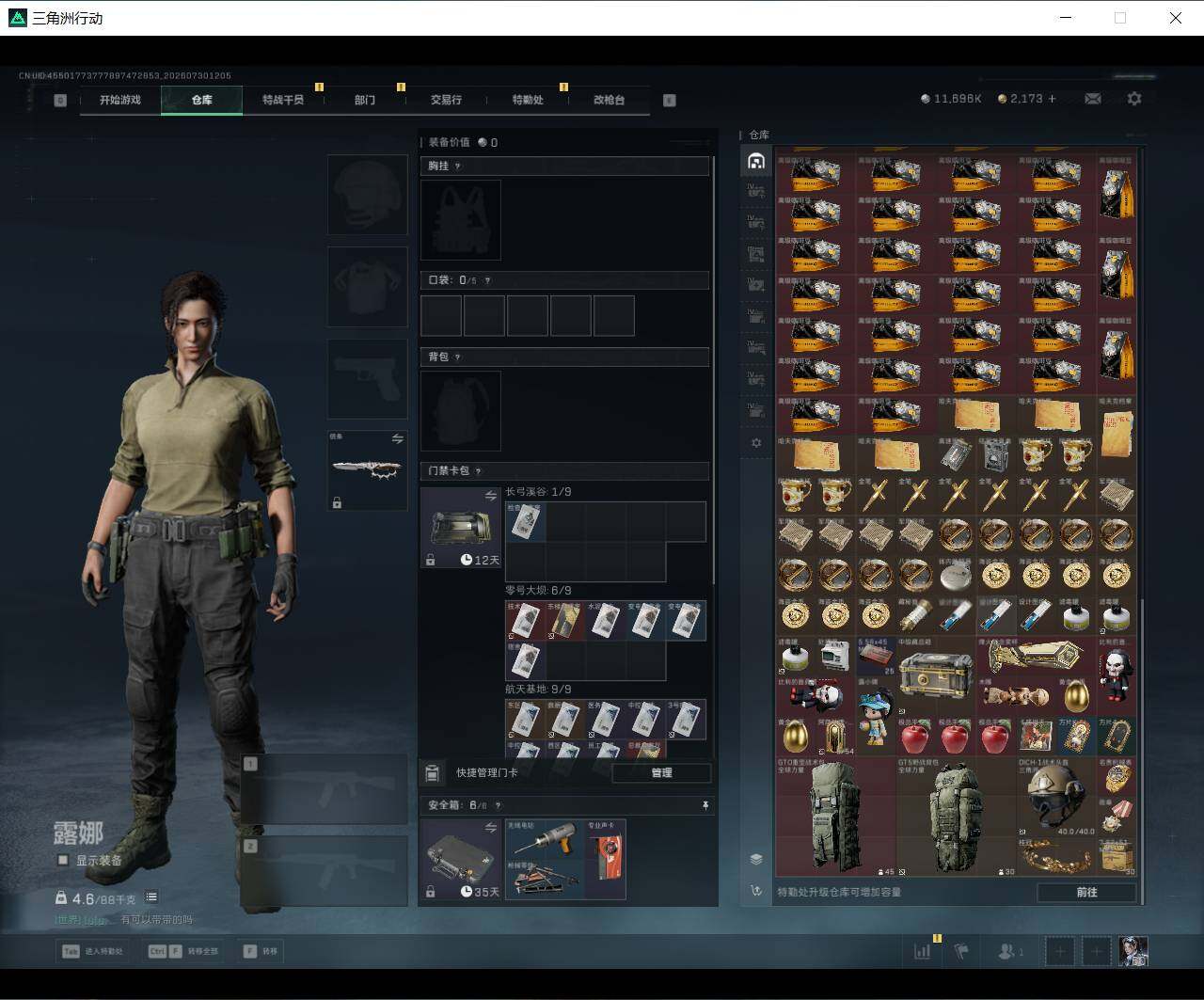Select the keycard under 长弓溪谷

tap(525, 521)
